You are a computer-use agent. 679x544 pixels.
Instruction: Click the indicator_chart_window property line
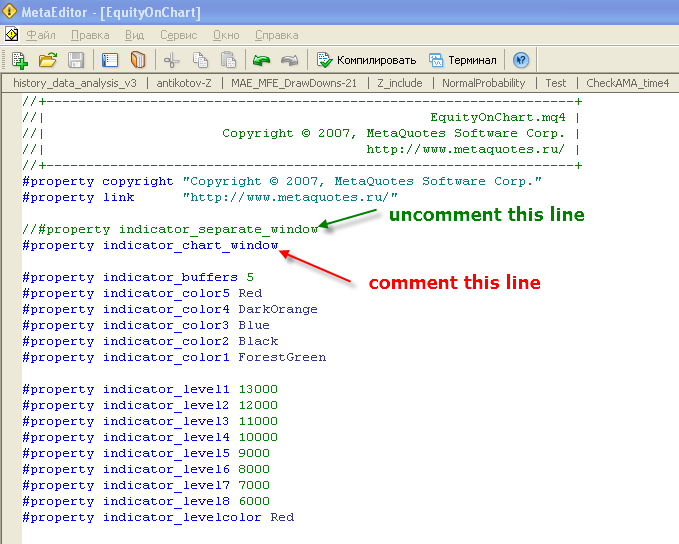coord(150,245)
